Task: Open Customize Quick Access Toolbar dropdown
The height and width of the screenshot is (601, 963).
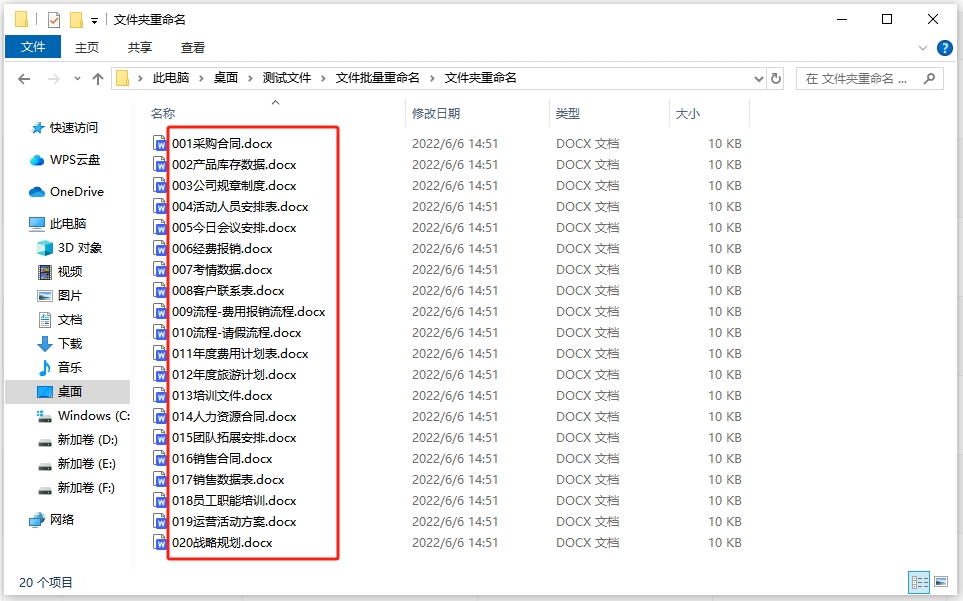Action: [x=94, y=21]
